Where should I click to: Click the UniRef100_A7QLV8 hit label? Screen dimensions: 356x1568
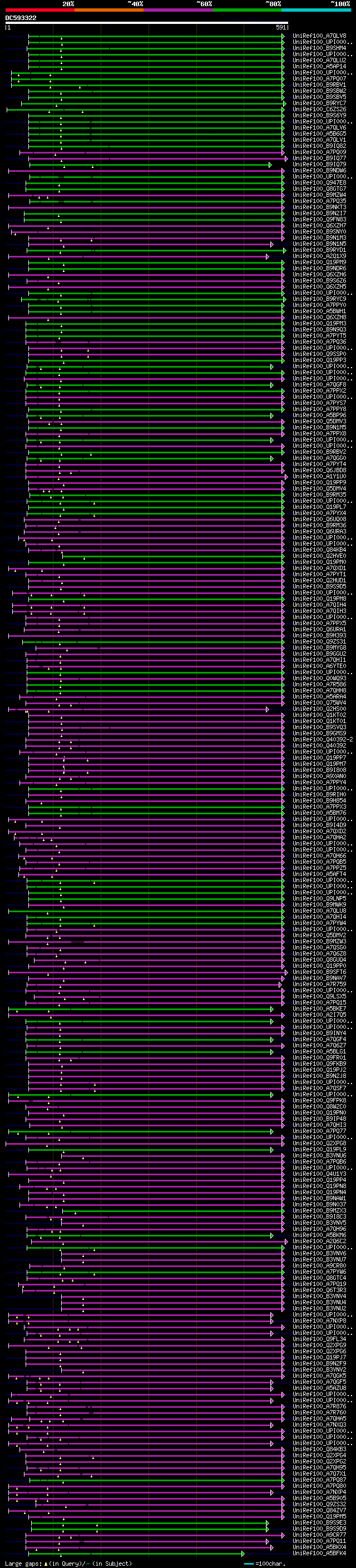click(319, 36)
